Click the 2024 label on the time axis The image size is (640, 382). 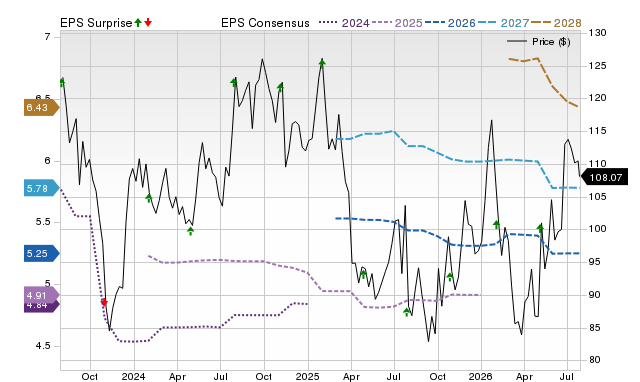pyautogui.click(x=133, y=376)
